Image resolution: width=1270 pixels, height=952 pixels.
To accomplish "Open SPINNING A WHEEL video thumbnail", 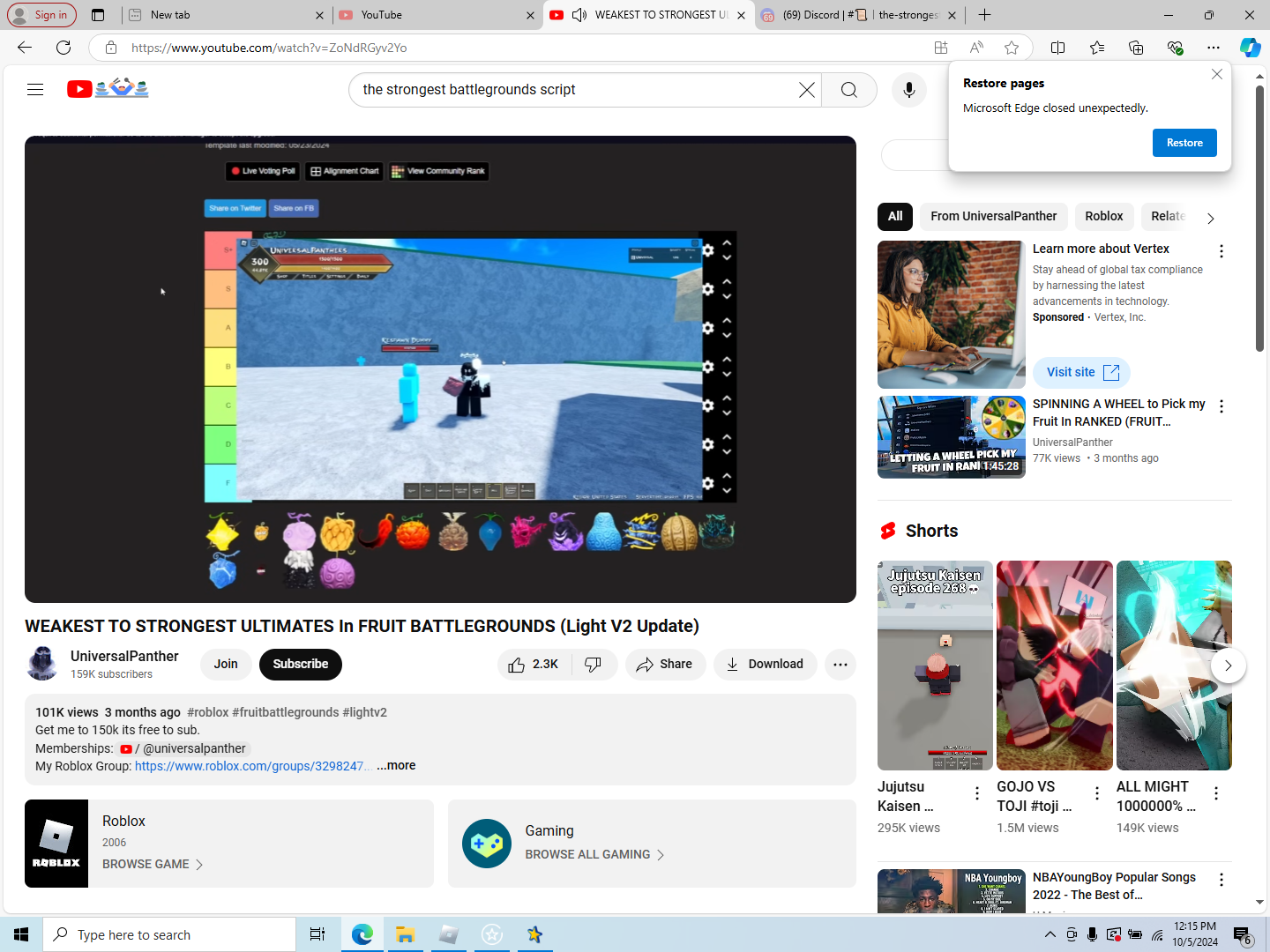I will (x=951, y=437).
